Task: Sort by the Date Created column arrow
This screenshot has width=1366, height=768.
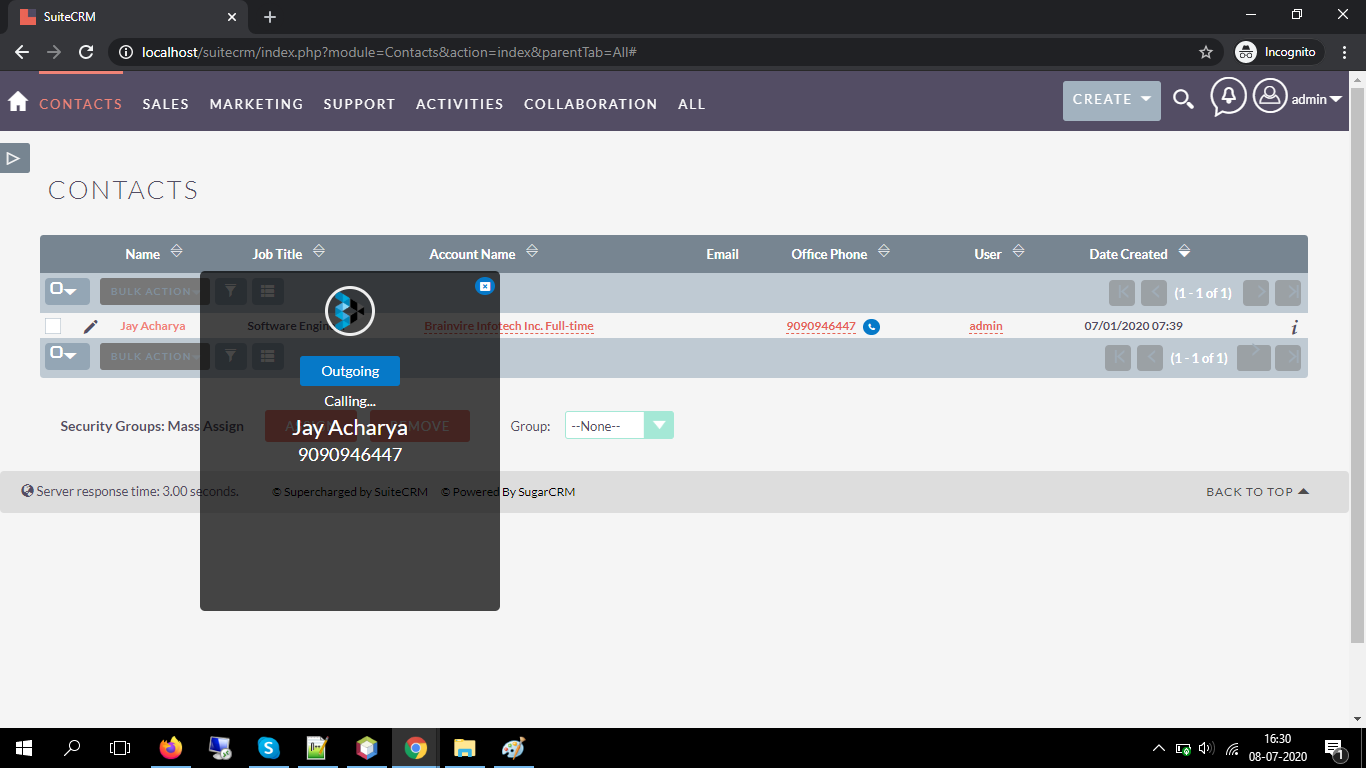Action: click(x=1185, y=251)
